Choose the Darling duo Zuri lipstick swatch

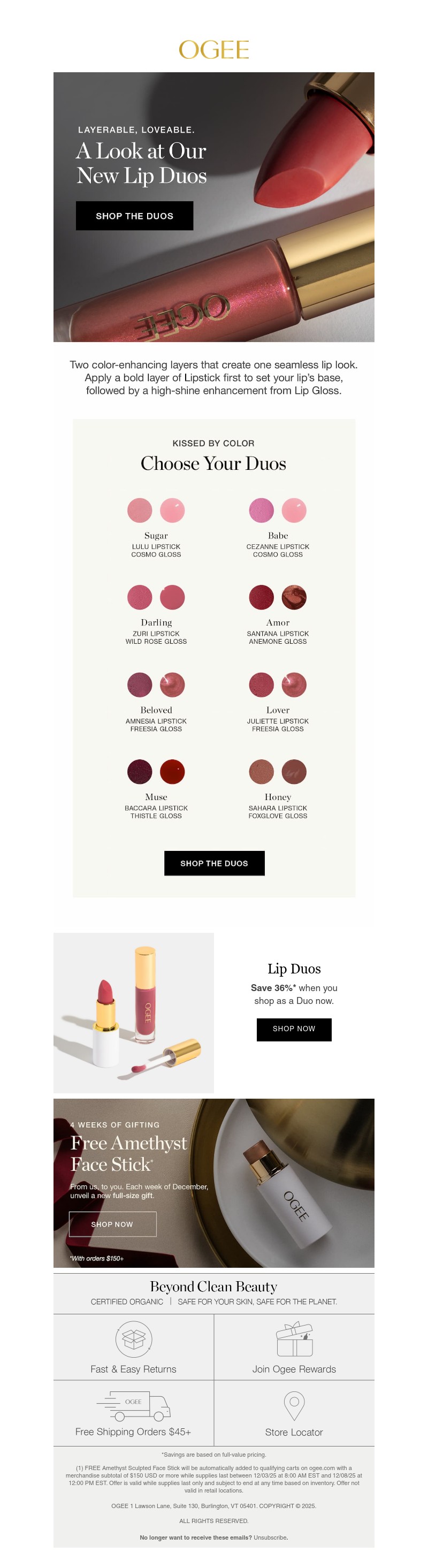tap(140, 597)
